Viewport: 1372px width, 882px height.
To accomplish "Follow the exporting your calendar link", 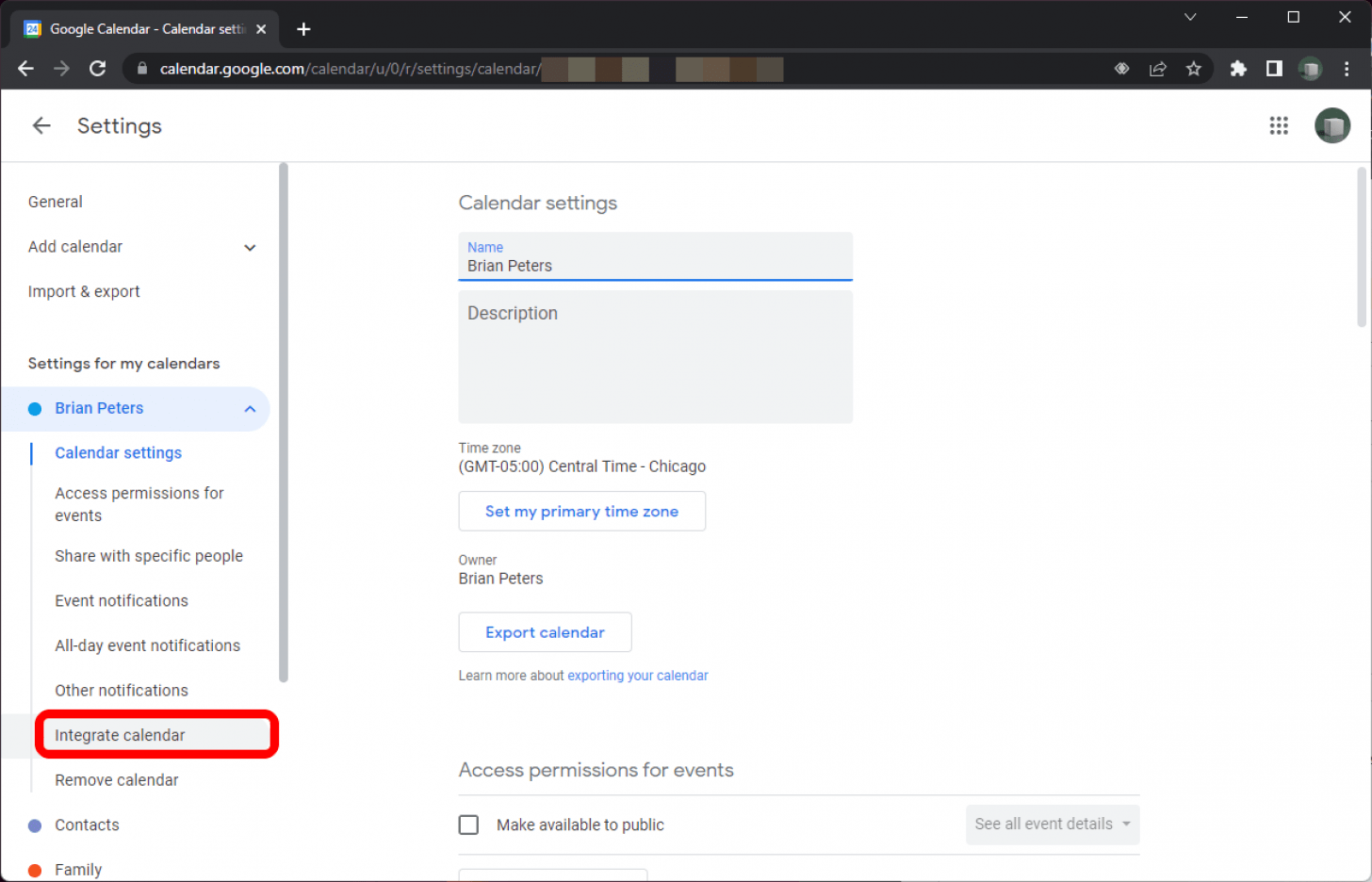I will tap(638, 676).
